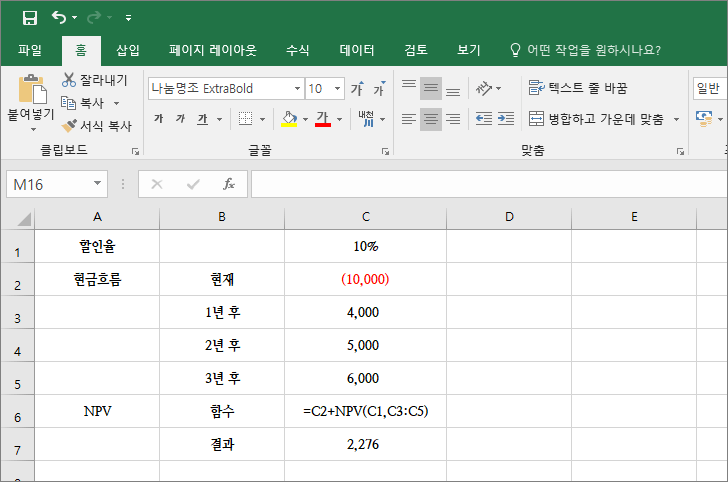This screenshot has width=728, height=482.
Task: Click 텍스트 줄 바꿈 wrap text
Action: click(578, 87)
